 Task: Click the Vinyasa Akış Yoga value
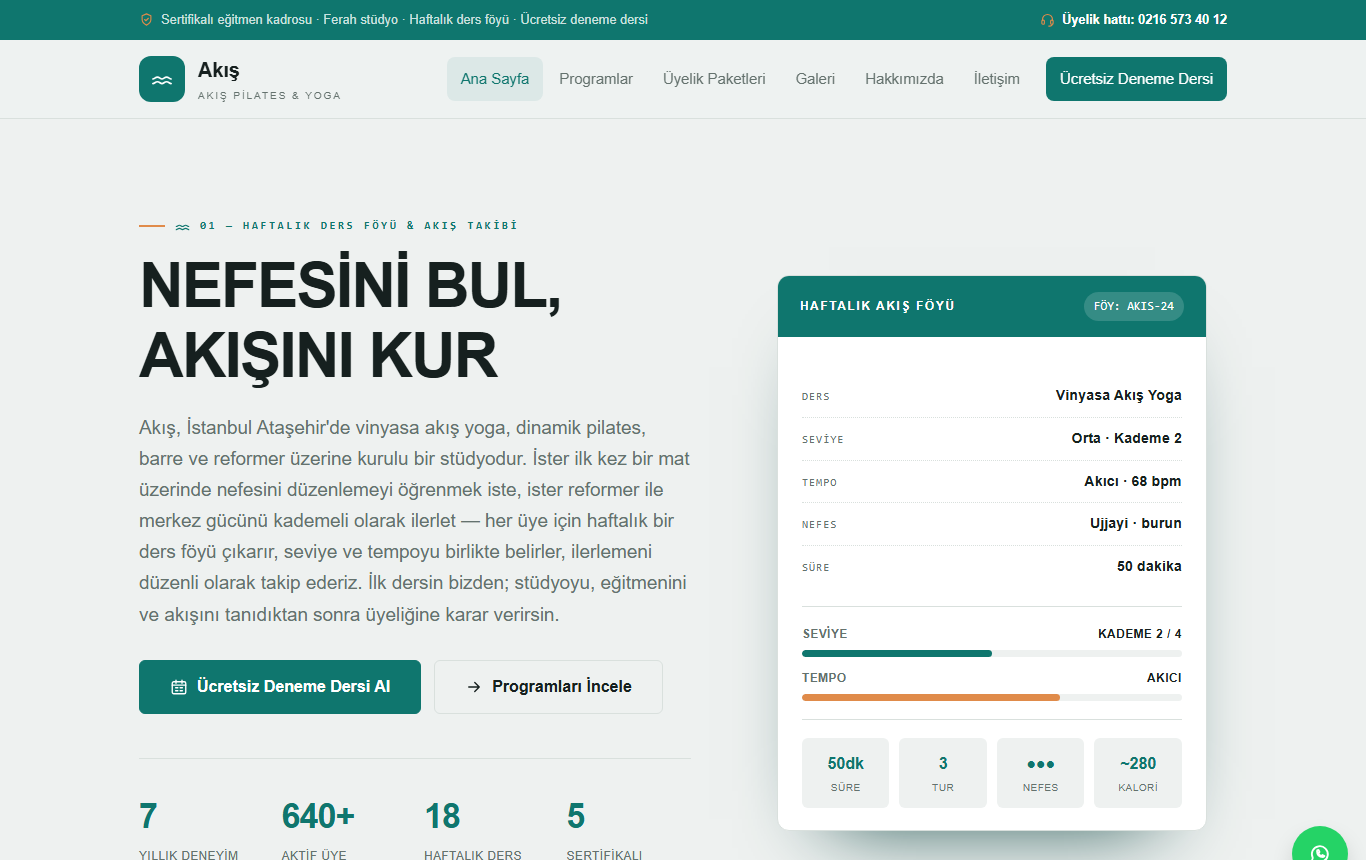pyautogui.click(x=1118, y=395)
